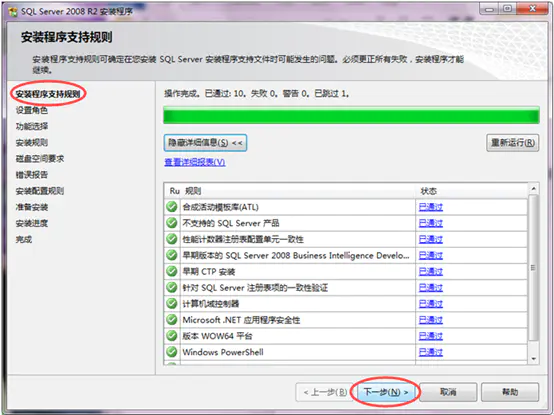The width and height of the screenshot is (554, 415).
Task: Click the SQL Server setup title bar icon
Action: [13, 12]
